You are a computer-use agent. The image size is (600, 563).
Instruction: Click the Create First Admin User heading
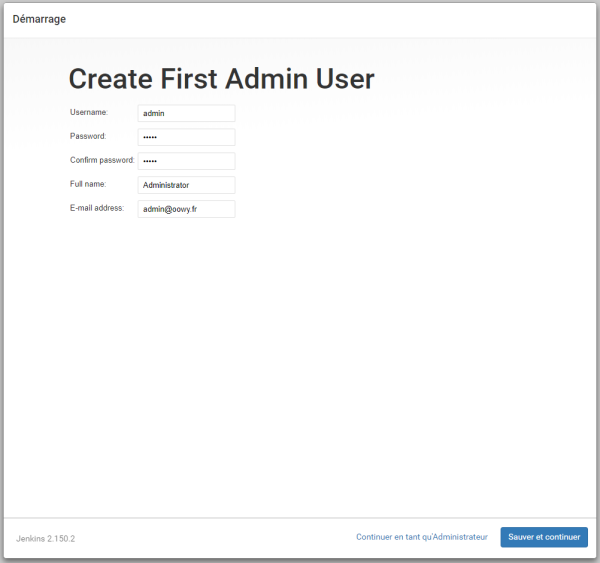click(x=221, y=79)
